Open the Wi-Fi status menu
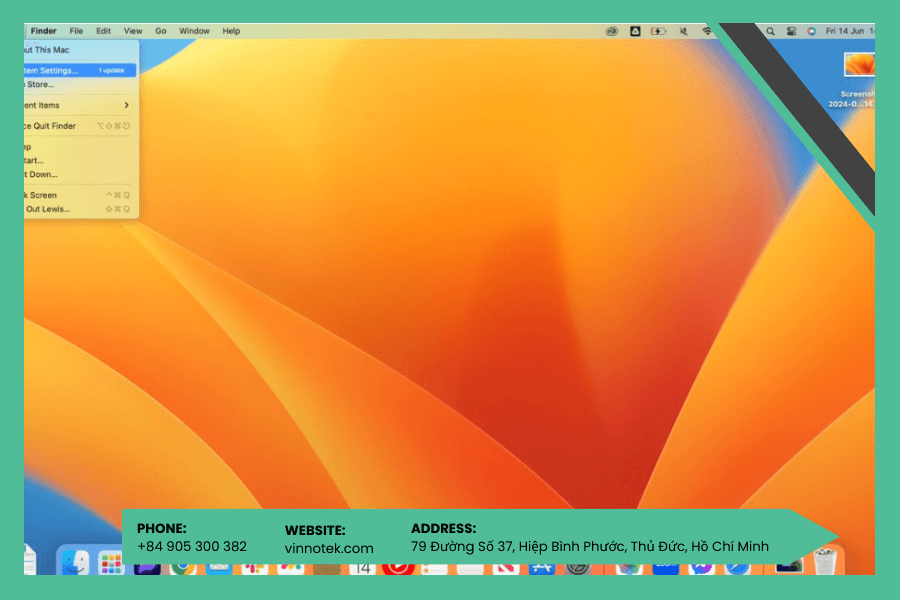Screen dimensions: 900x600 (707, 31)
